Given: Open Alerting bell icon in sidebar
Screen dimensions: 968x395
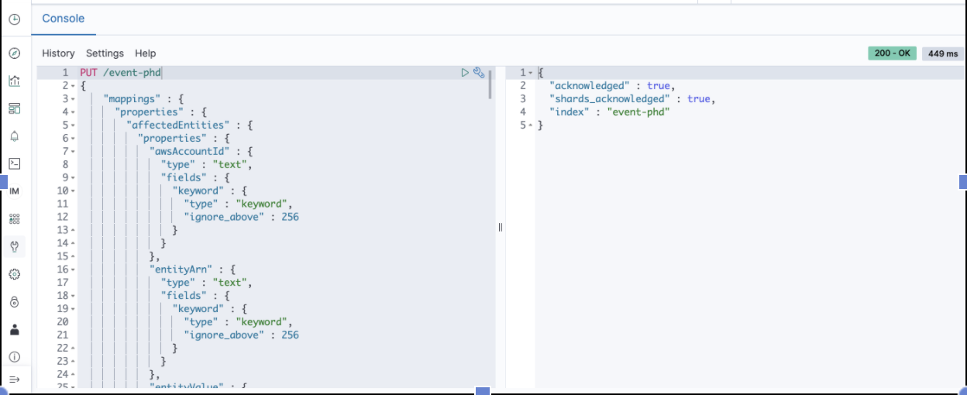Looking at the screenshot, I should [x=14, y=136].
